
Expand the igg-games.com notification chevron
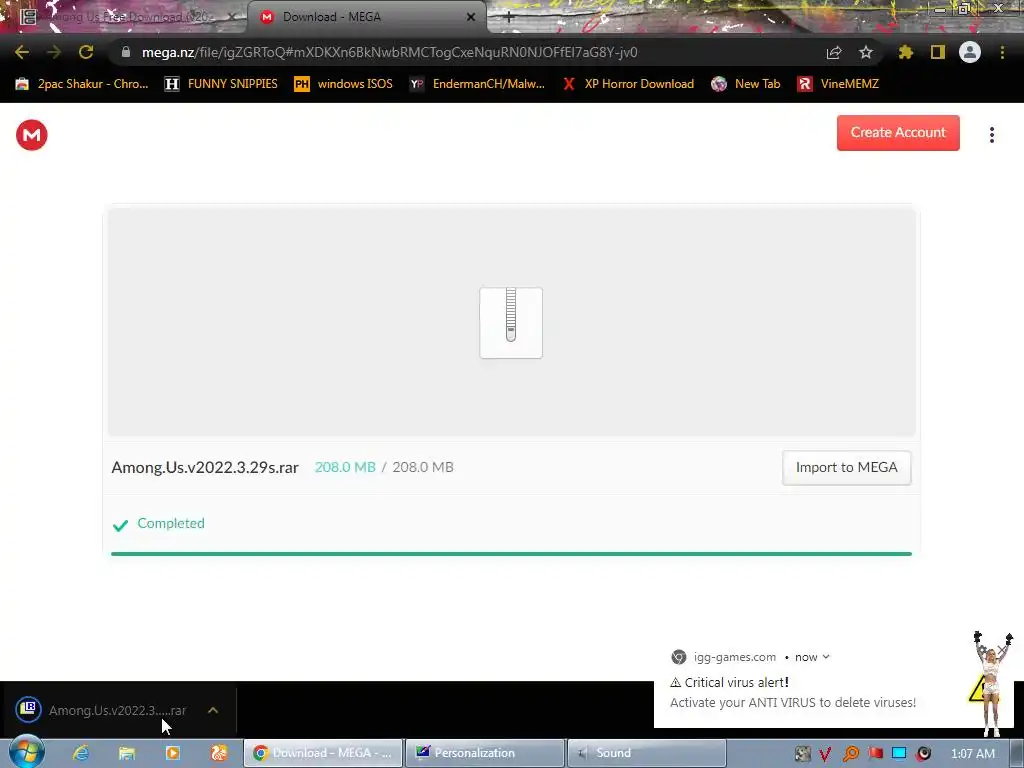[826, 657]
